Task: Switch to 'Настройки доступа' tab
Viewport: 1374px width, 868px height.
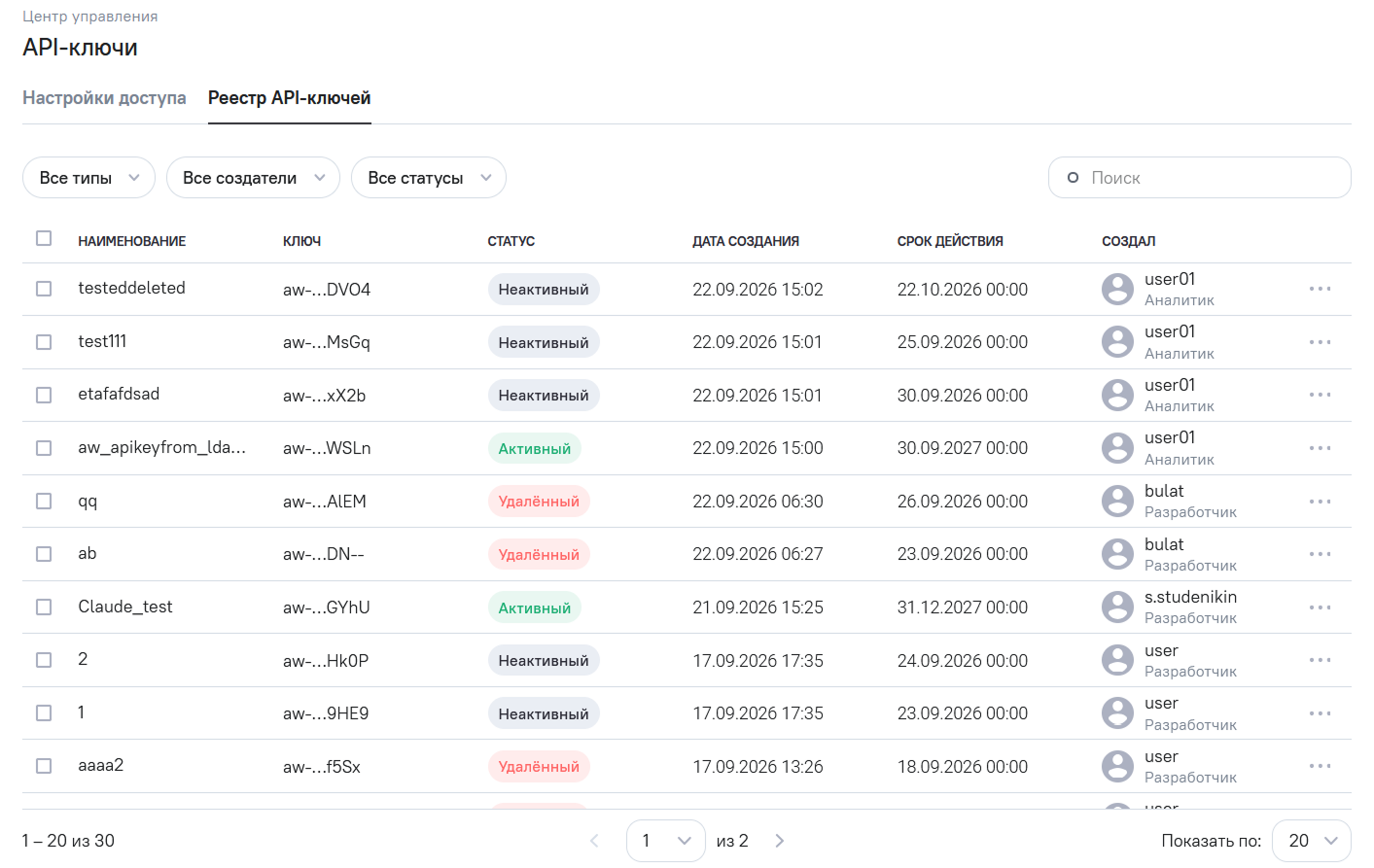Action: (104, 98)
